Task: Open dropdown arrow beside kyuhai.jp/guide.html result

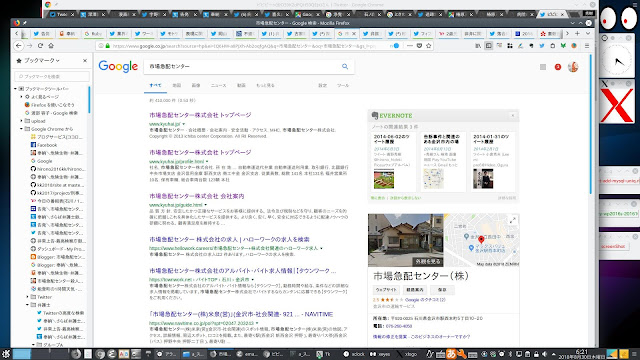Action: coord(205,205)
